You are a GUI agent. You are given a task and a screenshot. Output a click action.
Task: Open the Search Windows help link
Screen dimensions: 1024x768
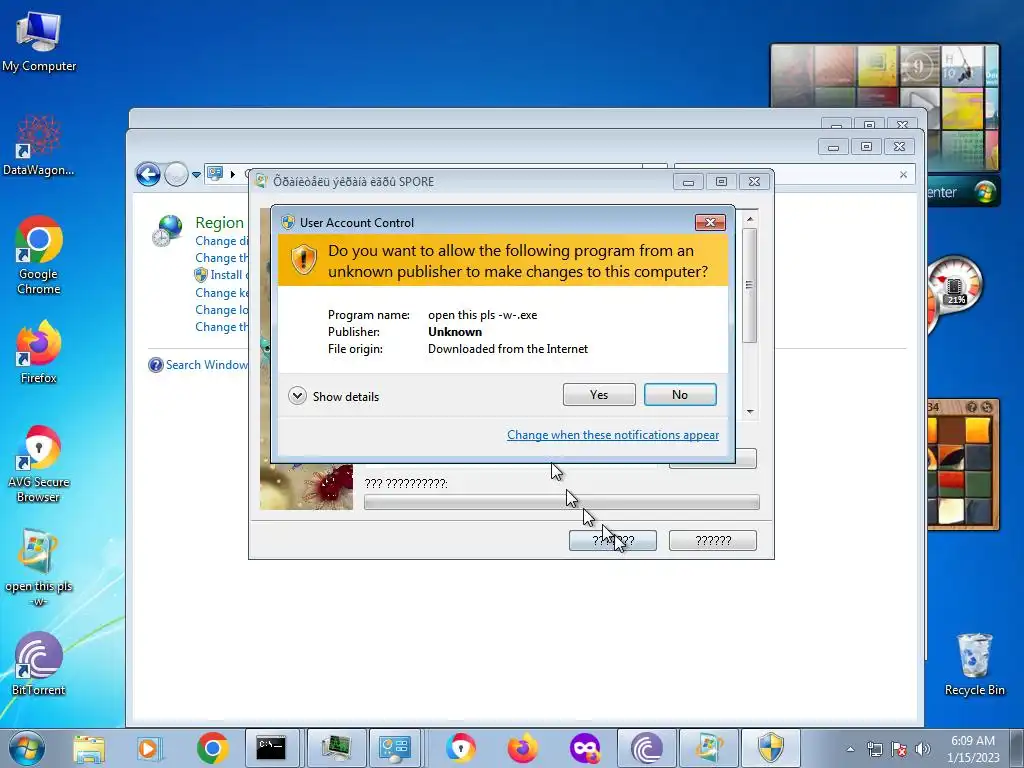pyautogui.click(x=206, y=365)
